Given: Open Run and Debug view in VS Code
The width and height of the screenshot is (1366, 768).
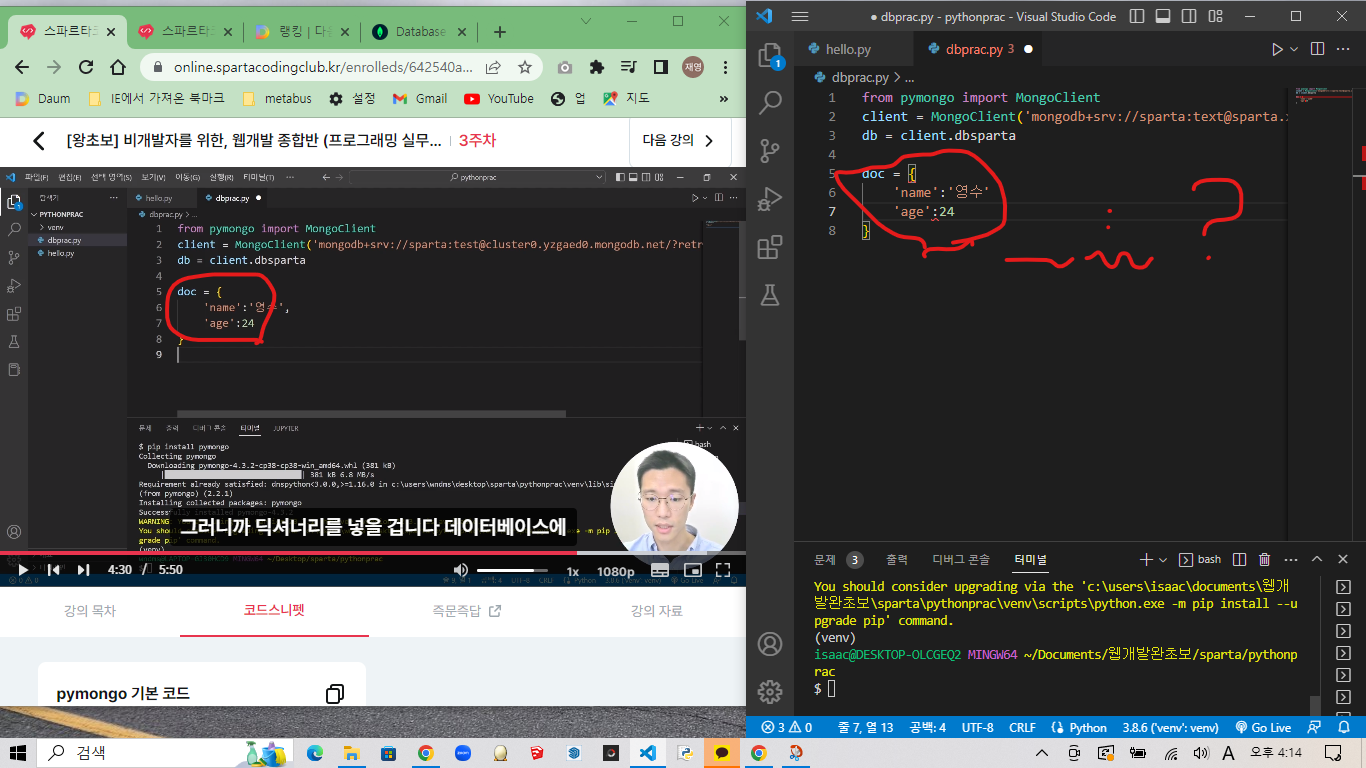Looking at the screenshot, I should 770,198.
